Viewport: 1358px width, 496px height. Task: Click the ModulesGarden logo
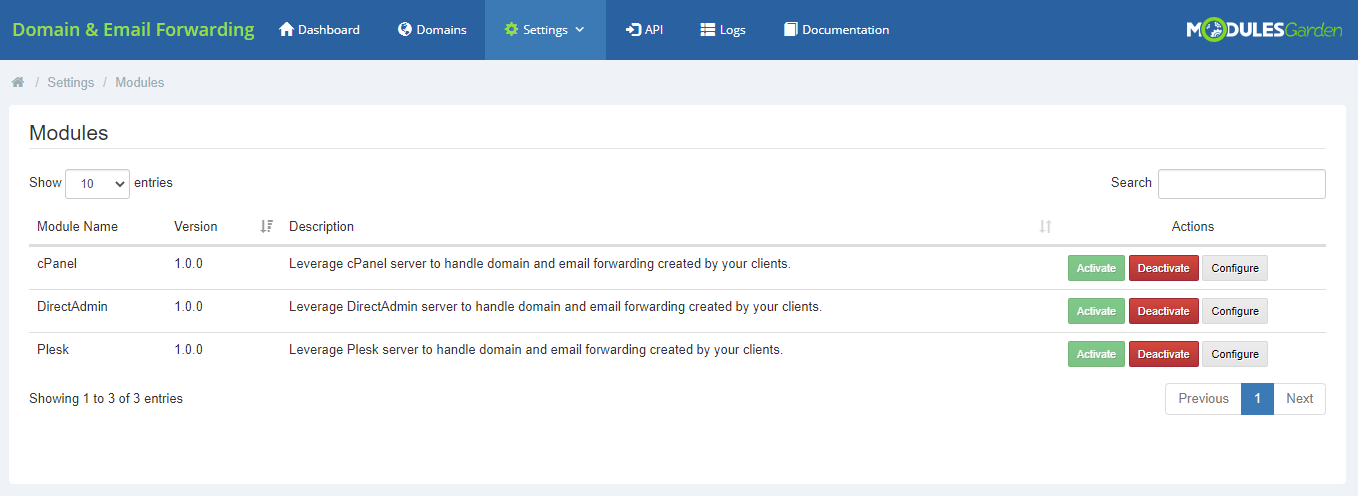1264,30
